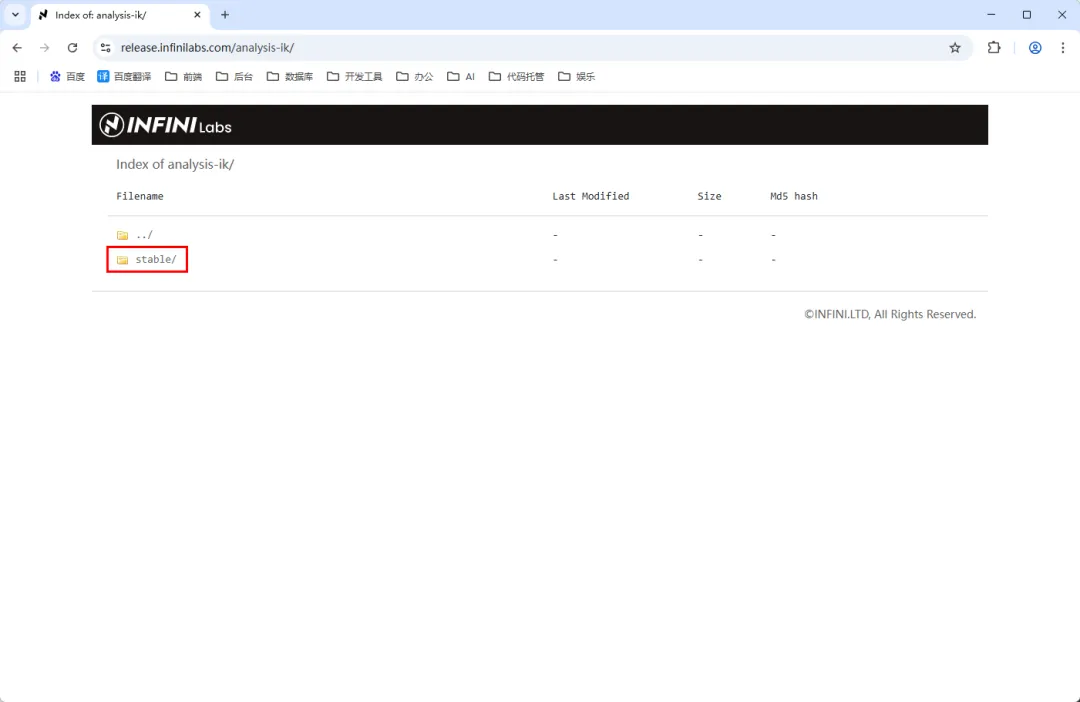
Task: Close the 'Index of: analysis-ik/' tab
Action: [197, 14]
